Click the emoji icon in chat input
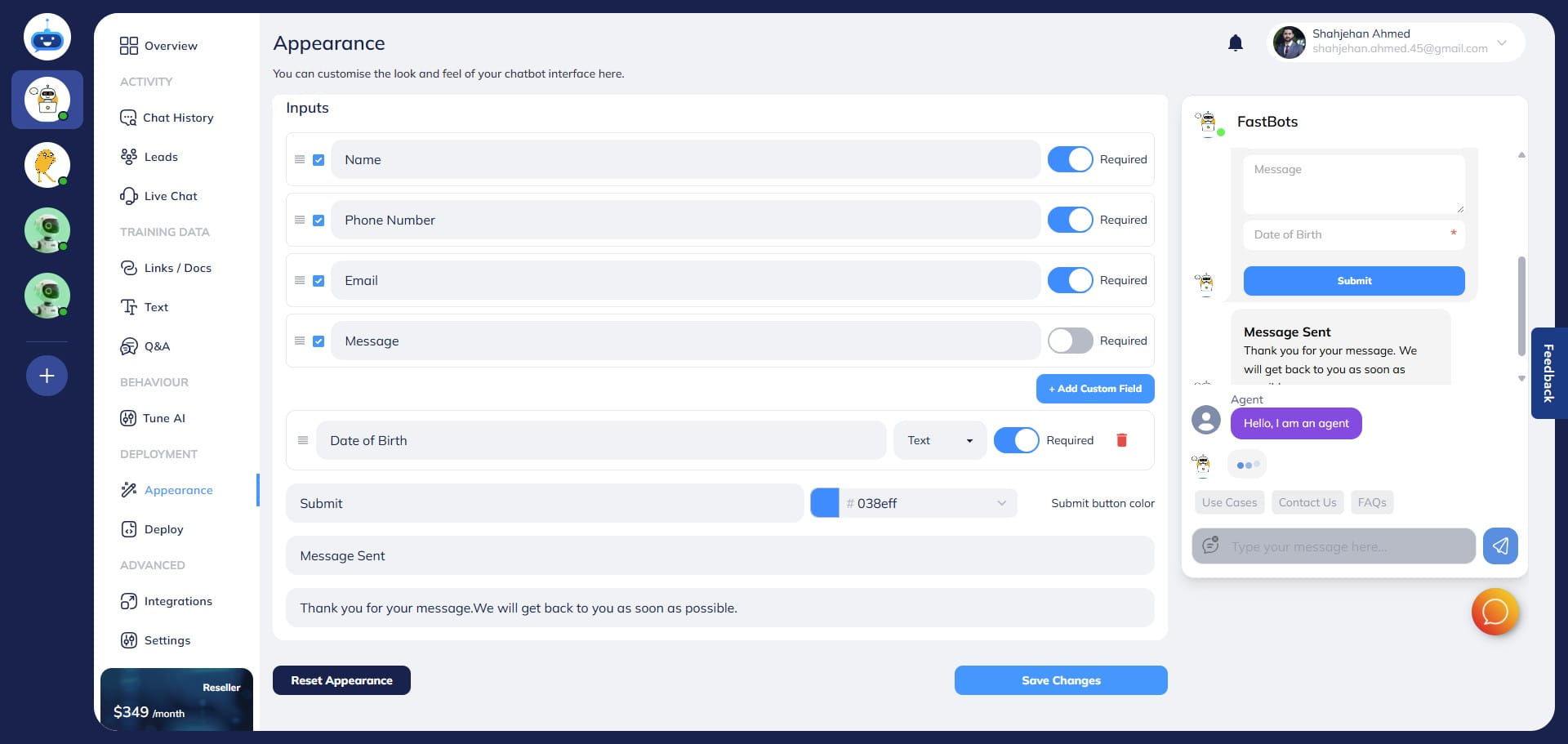1568x744 pixels. coord(1210,546)
